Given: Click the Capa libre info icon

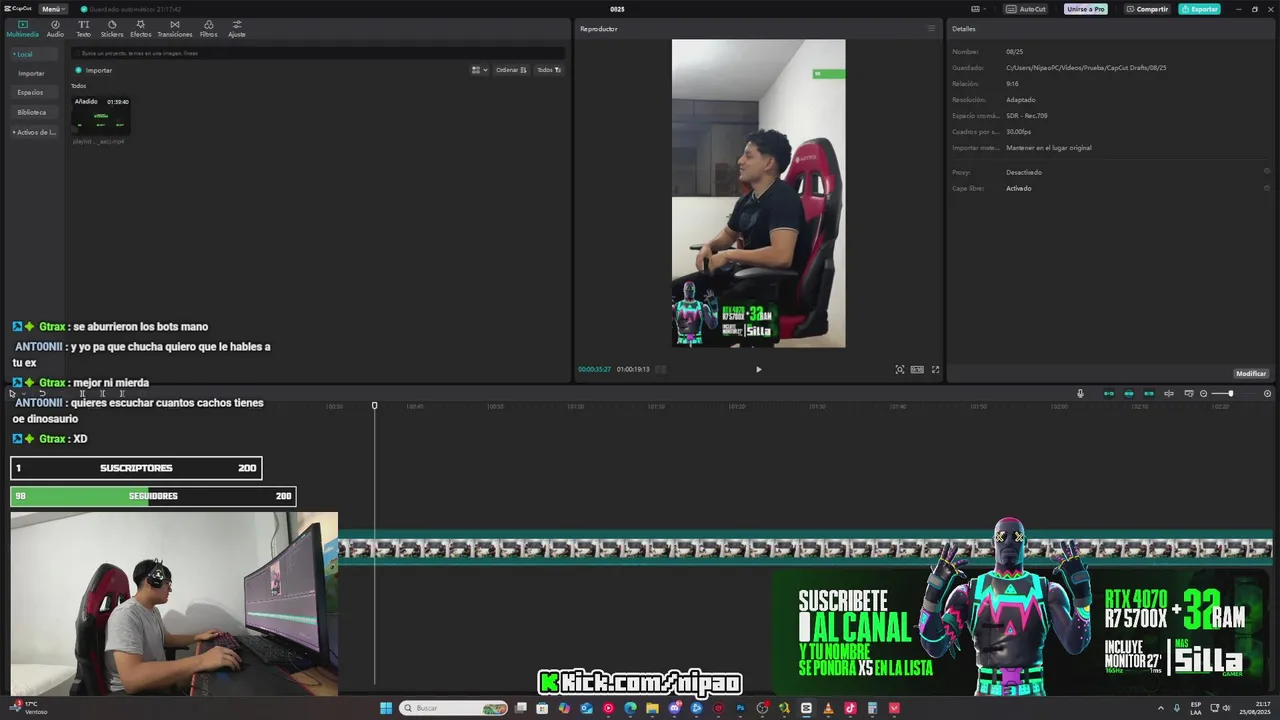Looking at the screenshot, I should click(x=1267, y=187).
